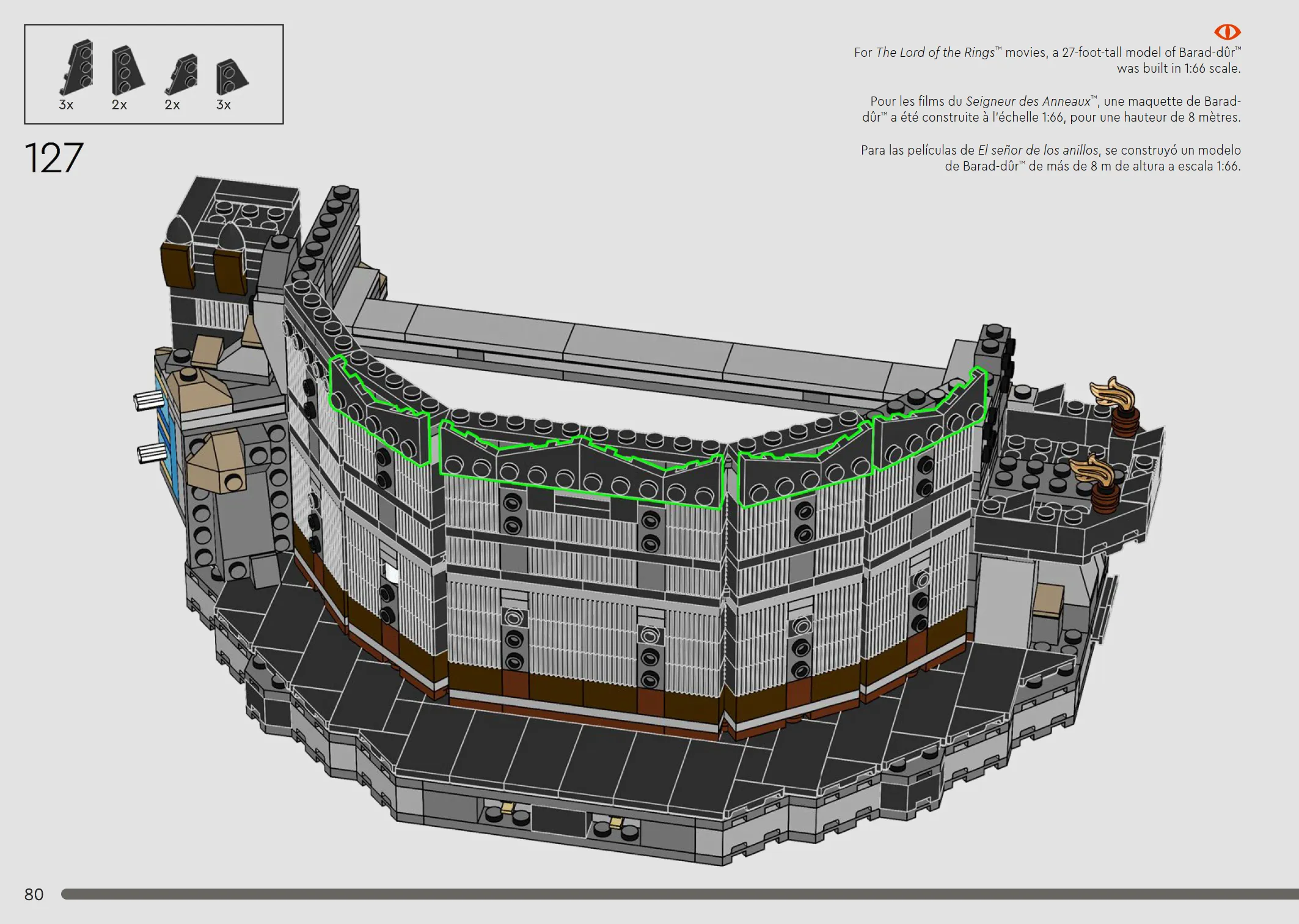The image size is (1299, 924).
Task: Click the first '3x' quantity label
Action: point(66,105)
